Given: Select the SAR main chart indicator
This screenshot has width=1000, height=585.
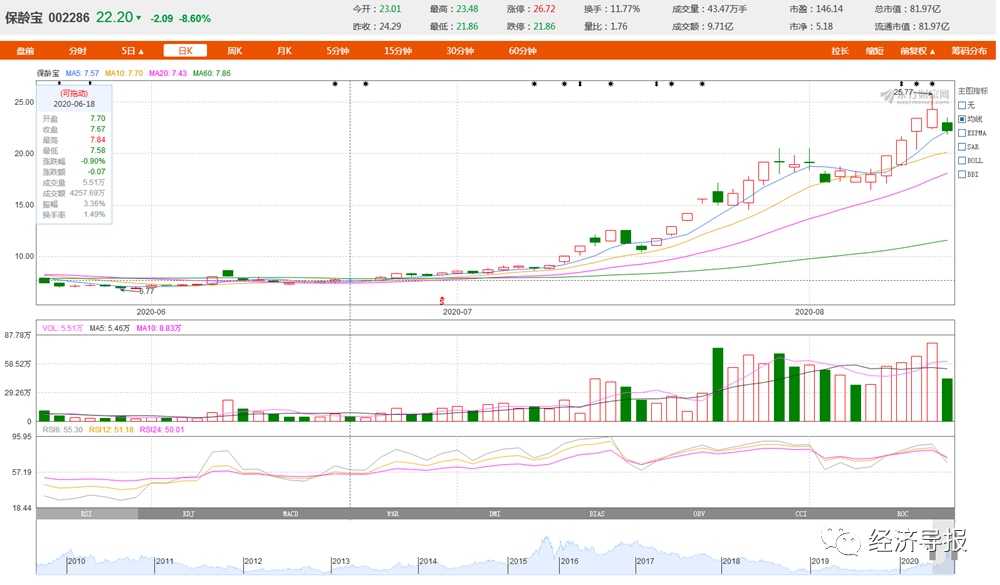Looking at the screenshot, I should click(962, 146).
